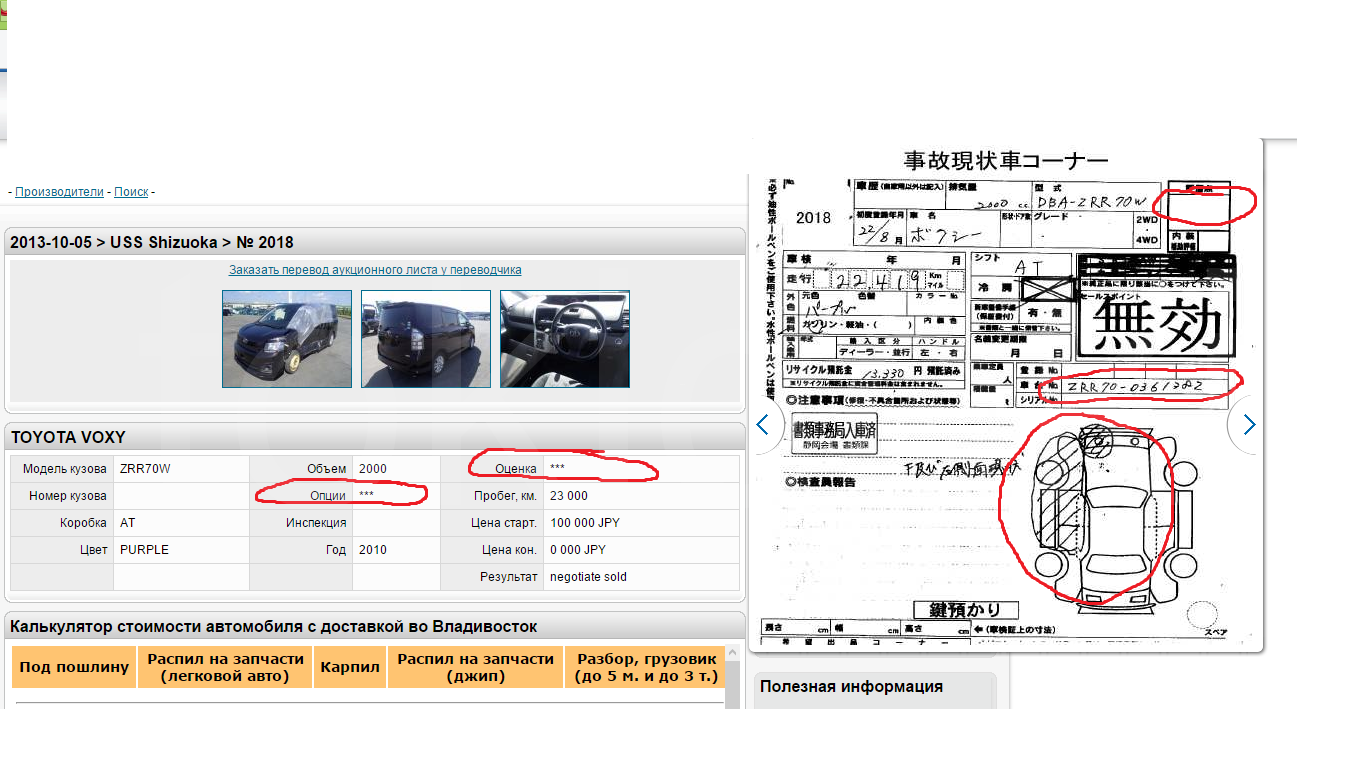Screen dimensions: 1366x768
Task: Click the AT transmission value
Action: point(127,523)
